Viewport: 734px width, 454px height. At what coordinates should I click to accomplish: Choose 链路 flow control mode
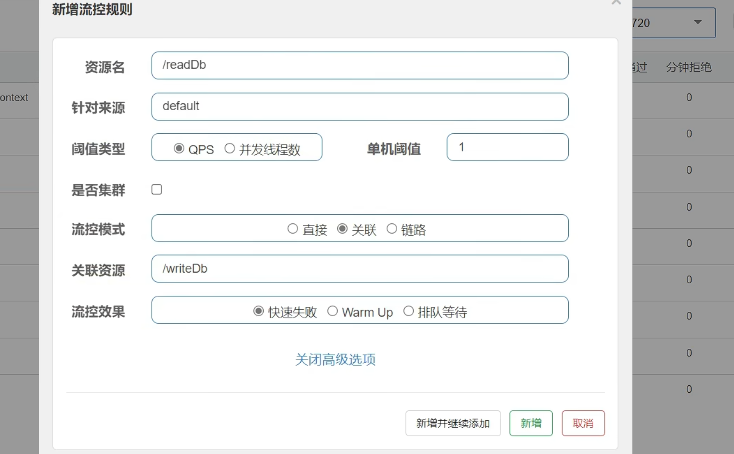tap(392, 228)
